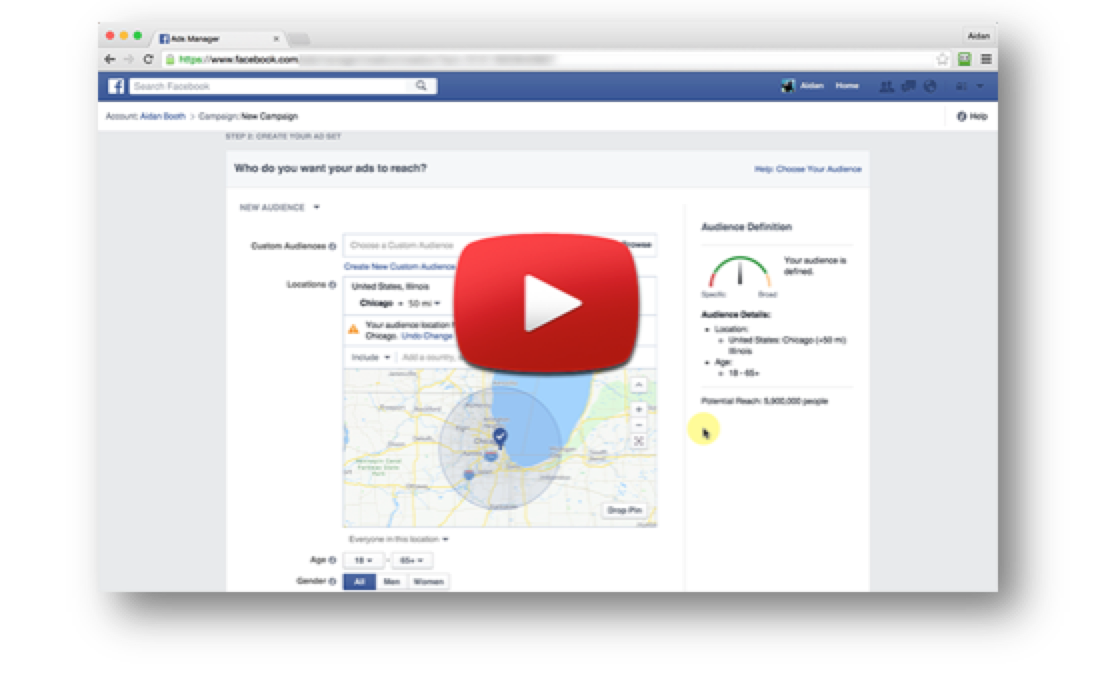Viewport: 1102px width, 680px height.
Task: Open the friend requests icon
Action: point(886,86)
